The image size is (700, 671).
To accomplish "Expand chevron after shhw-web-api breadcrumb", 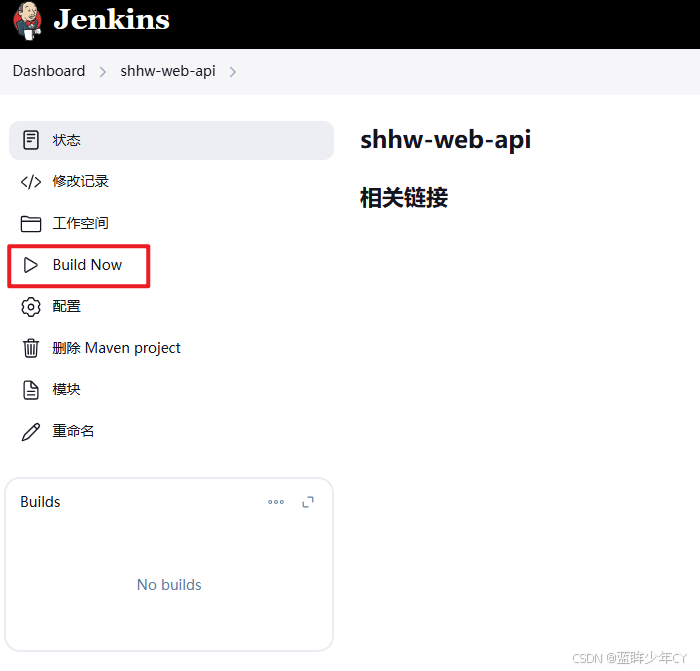I will coord(233,72).
